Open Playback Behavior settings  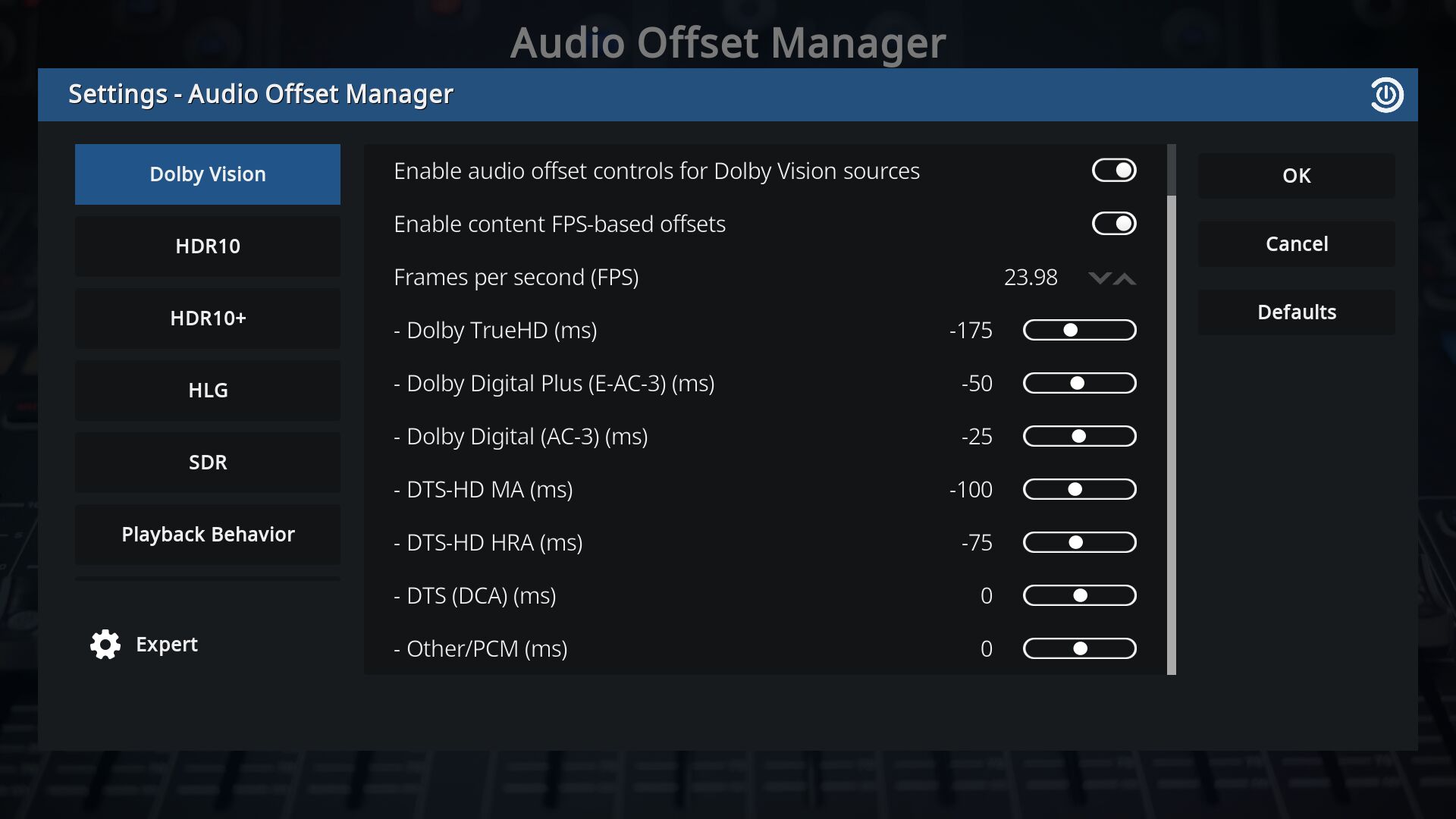click(x=208, y=535)
